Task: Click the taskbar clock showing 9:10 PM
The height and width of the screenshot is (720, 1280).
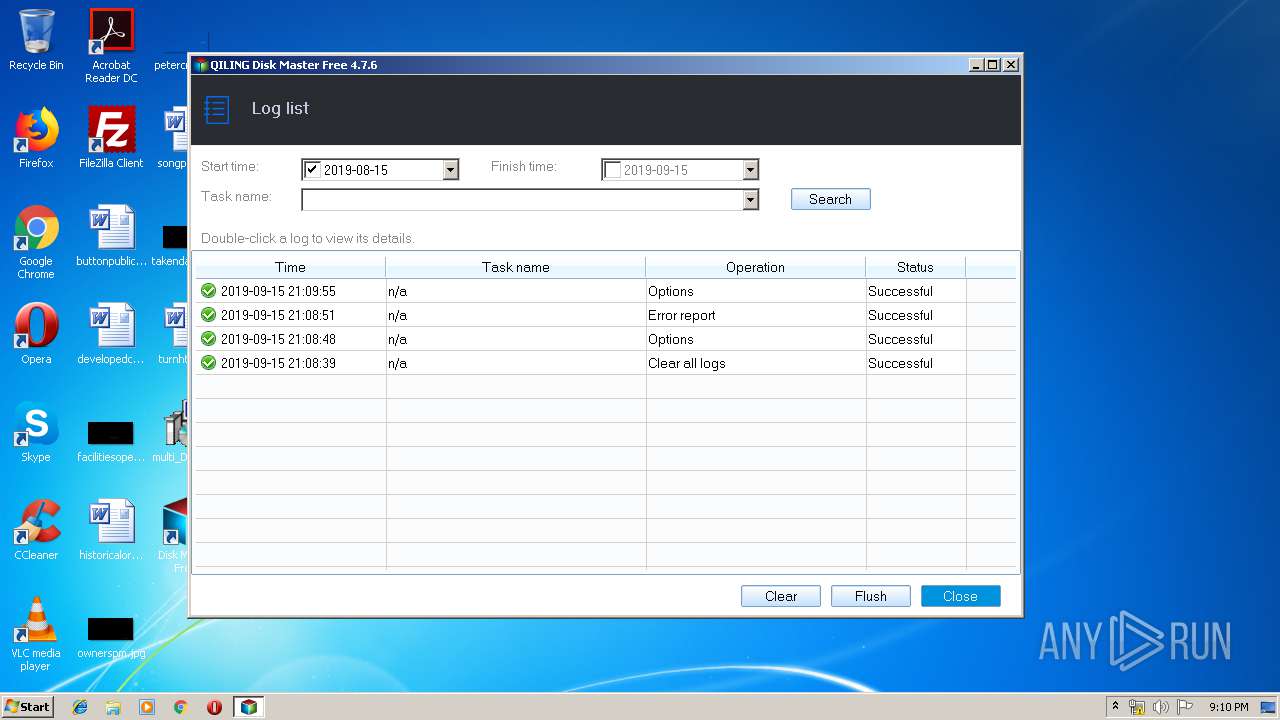Action: (1228, 707)
